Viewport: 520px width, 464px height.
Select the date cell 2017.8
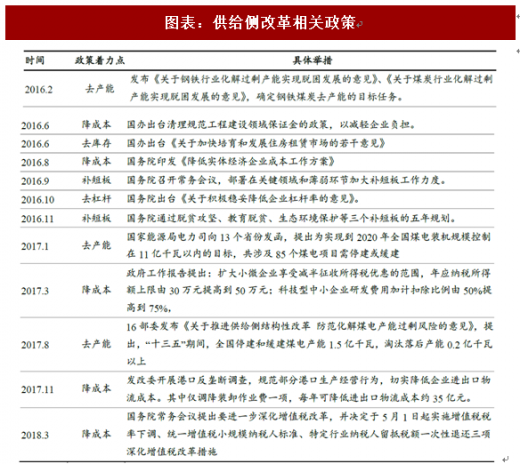[x=35, y=345]
